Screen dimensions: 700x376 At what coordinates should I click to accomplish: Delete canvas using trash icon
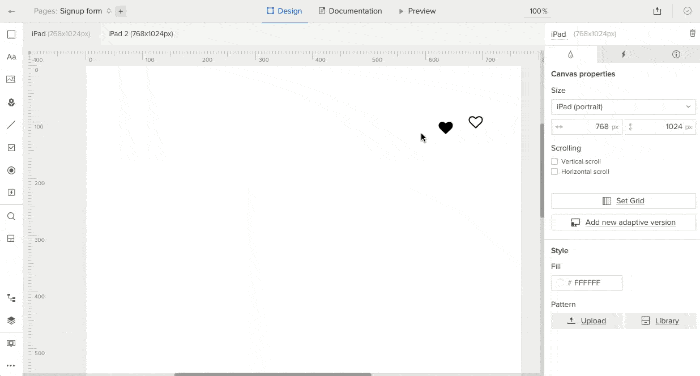[x=692, y=33]
